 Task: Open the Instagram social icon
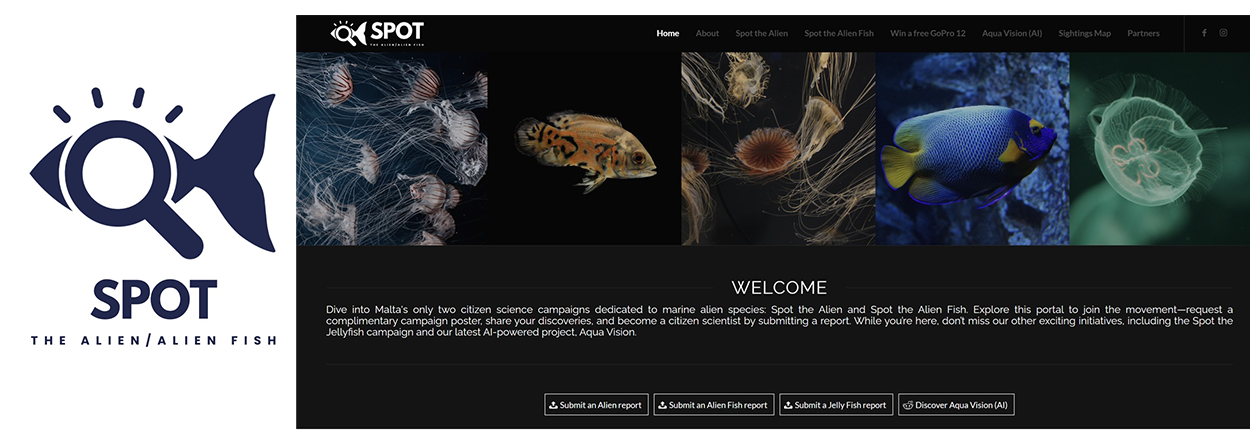[1223, 33]
